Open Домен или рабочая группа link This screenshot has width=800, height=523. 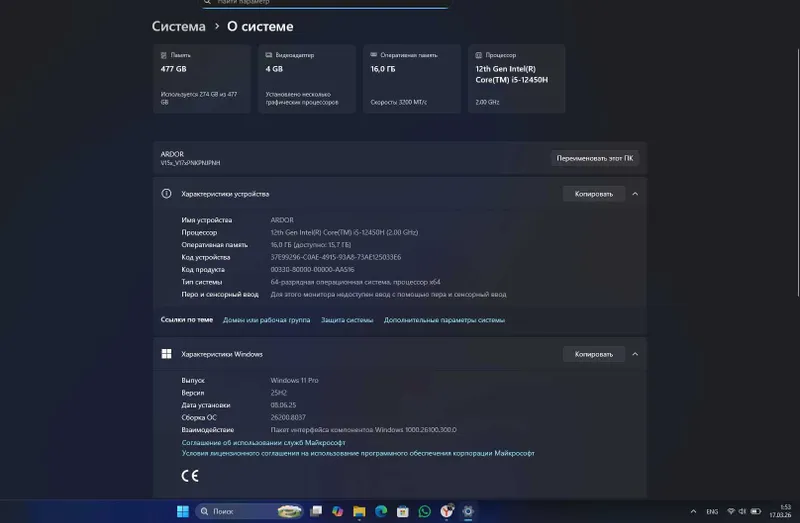pyautogui.click(x=266, y=320)
